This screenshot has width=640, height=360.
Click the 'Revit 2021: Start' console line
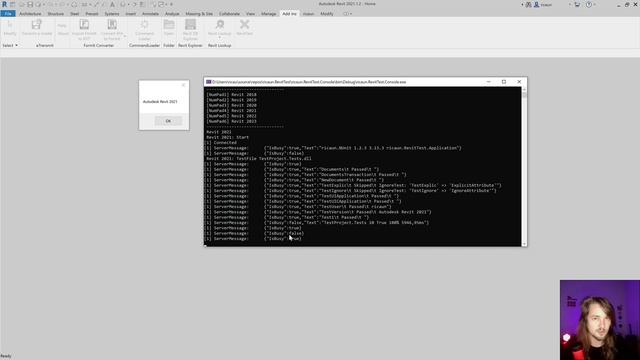(x=227, y=138)
